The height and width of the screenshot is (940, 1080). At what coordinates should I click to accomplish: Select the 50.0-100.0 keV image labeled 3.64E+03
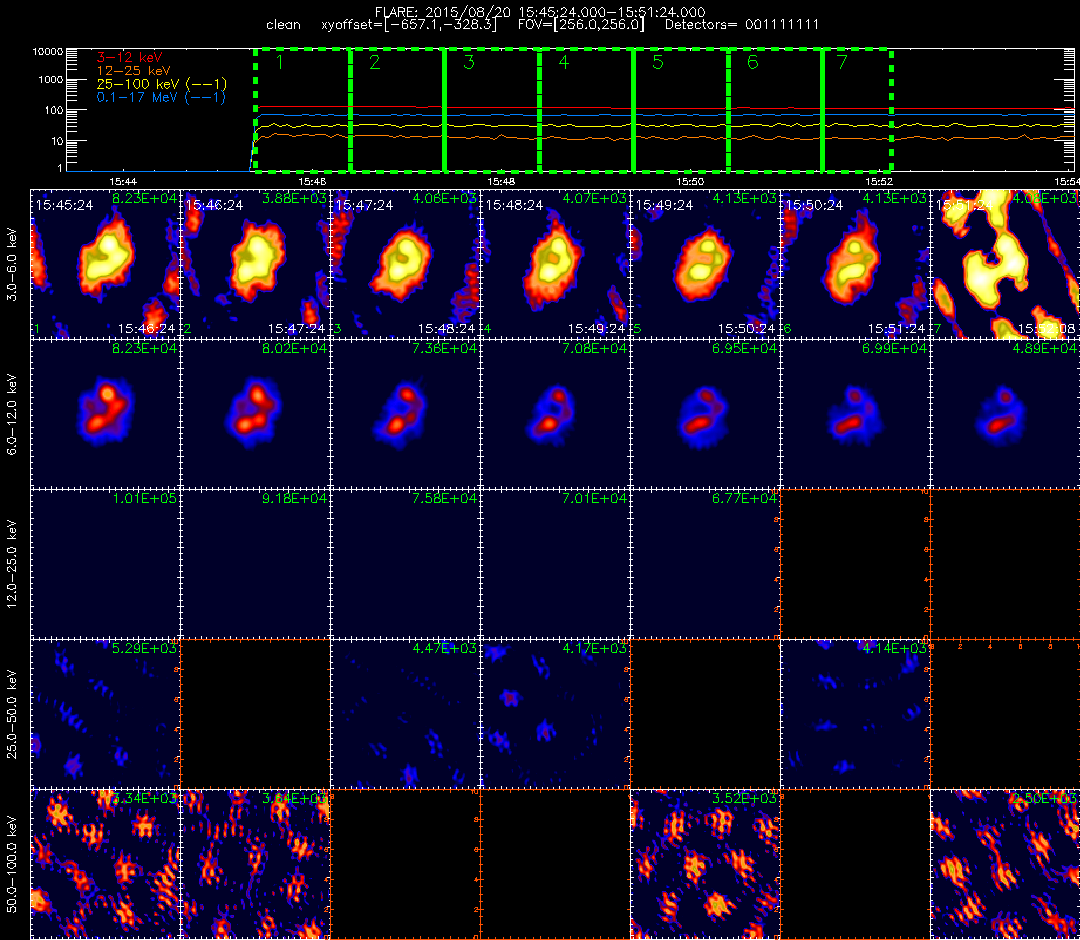coord(256,864)
